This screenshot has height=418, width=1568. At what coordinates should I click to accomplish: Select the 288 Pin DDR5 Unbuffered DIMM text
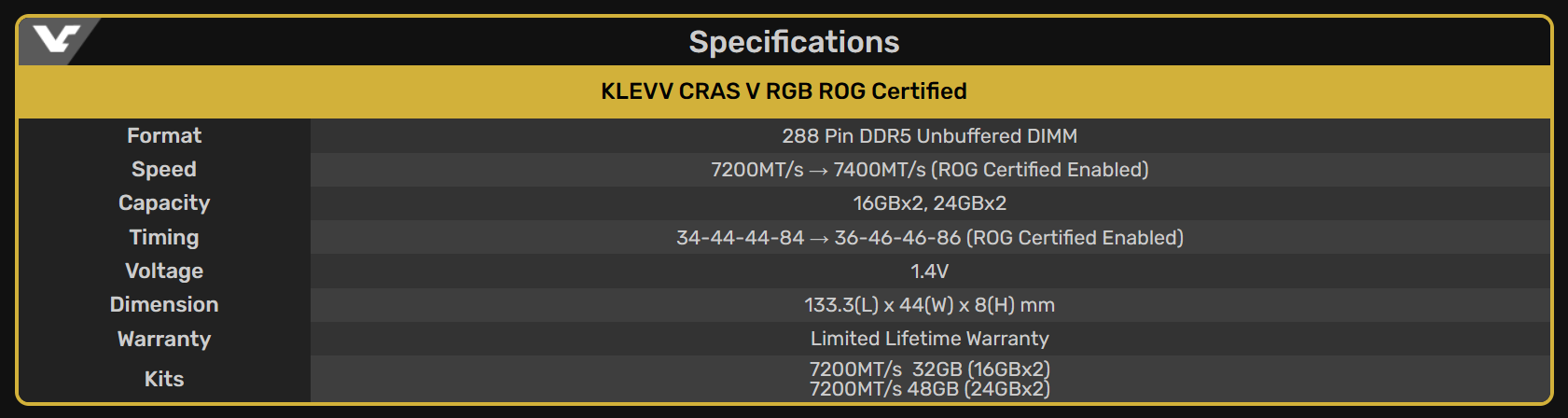(x=929, y=136)
